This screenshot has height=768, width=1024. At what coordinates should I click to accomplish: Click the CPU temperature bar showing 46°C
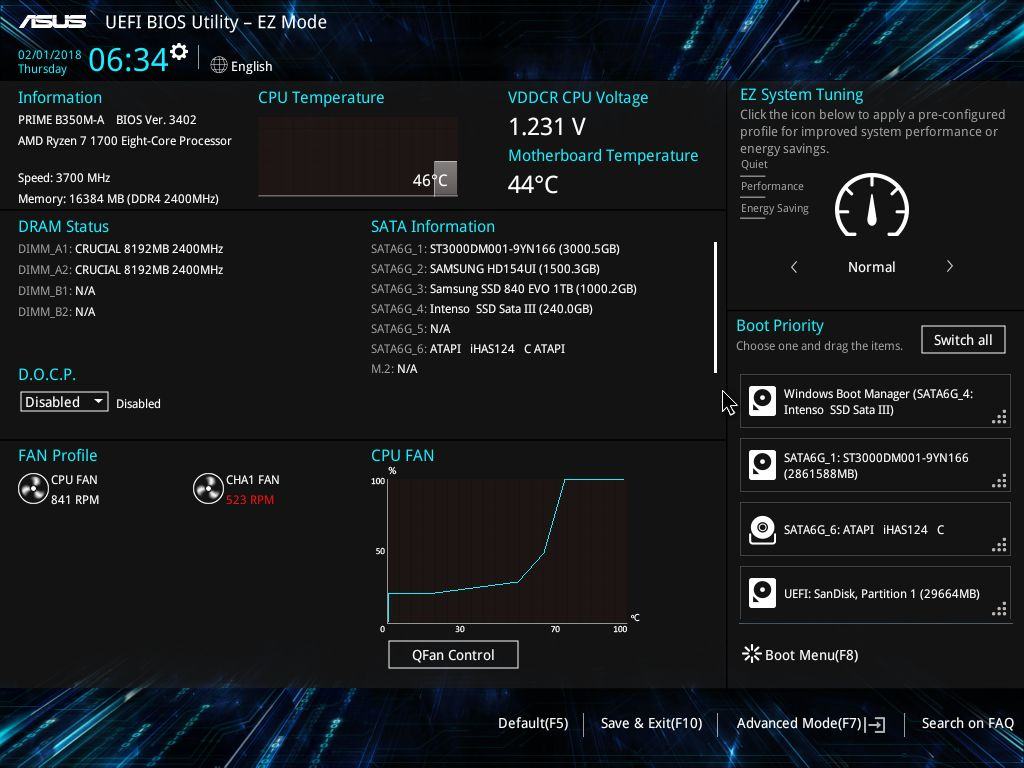445,178
